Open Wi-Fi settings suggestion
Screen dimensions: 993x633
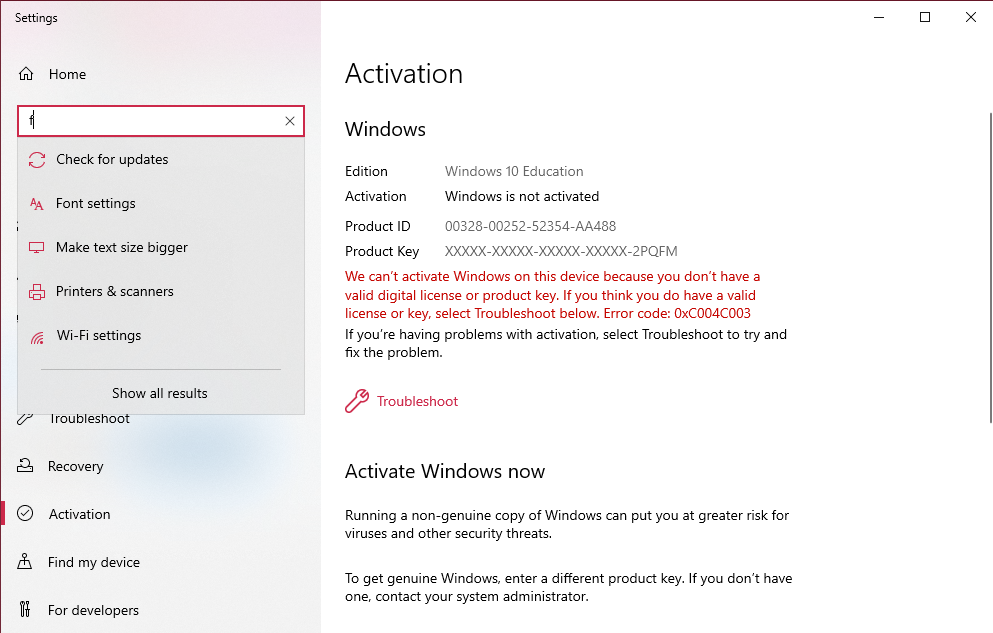161,335
